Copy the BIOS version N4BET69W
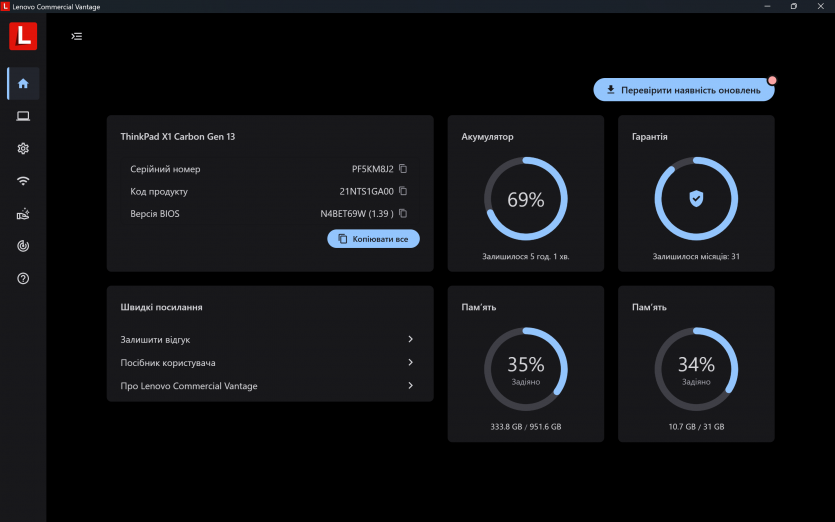The image size is (835, 522). (x=403, y=213)
